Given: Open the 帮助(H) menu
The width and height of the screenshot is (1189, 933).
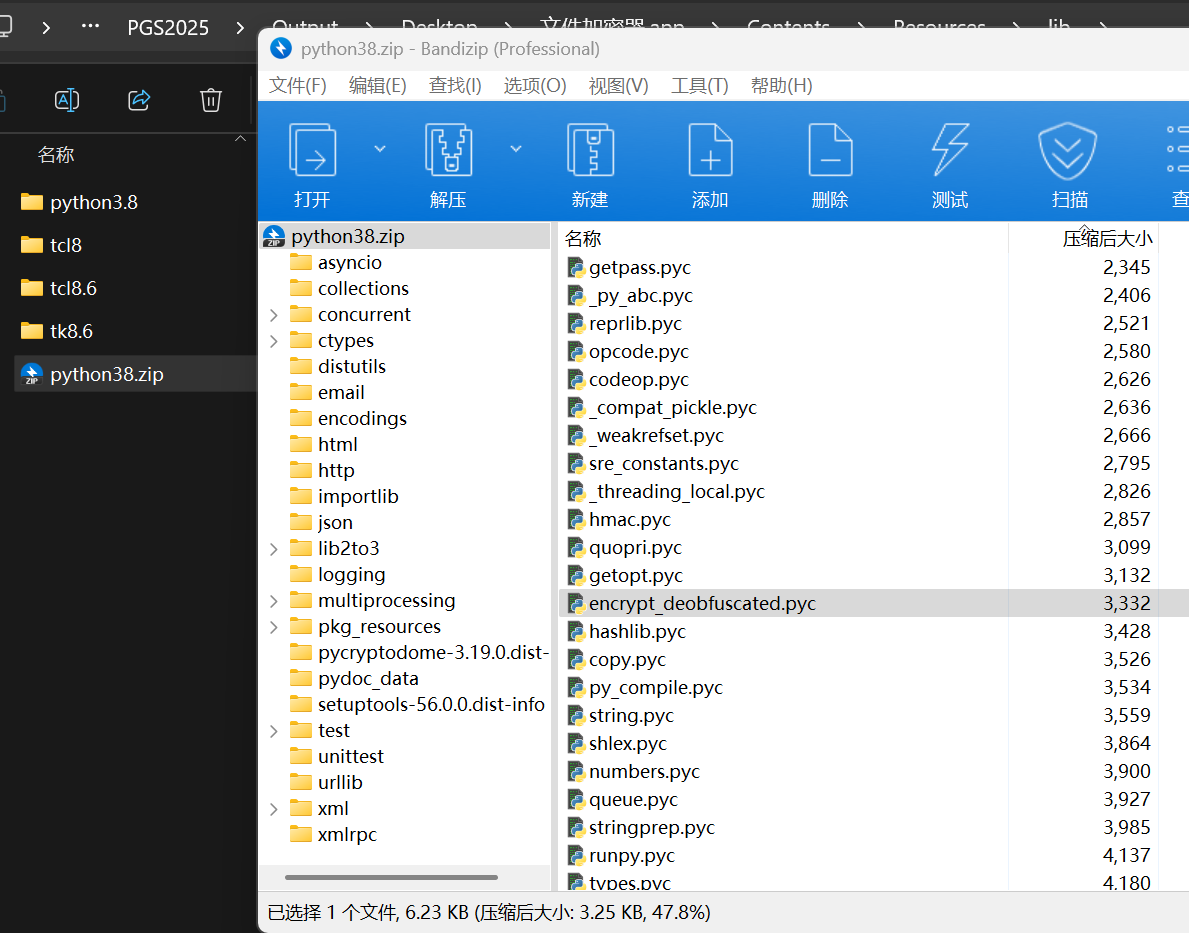Looking at the screenshot, I should 781,86.
